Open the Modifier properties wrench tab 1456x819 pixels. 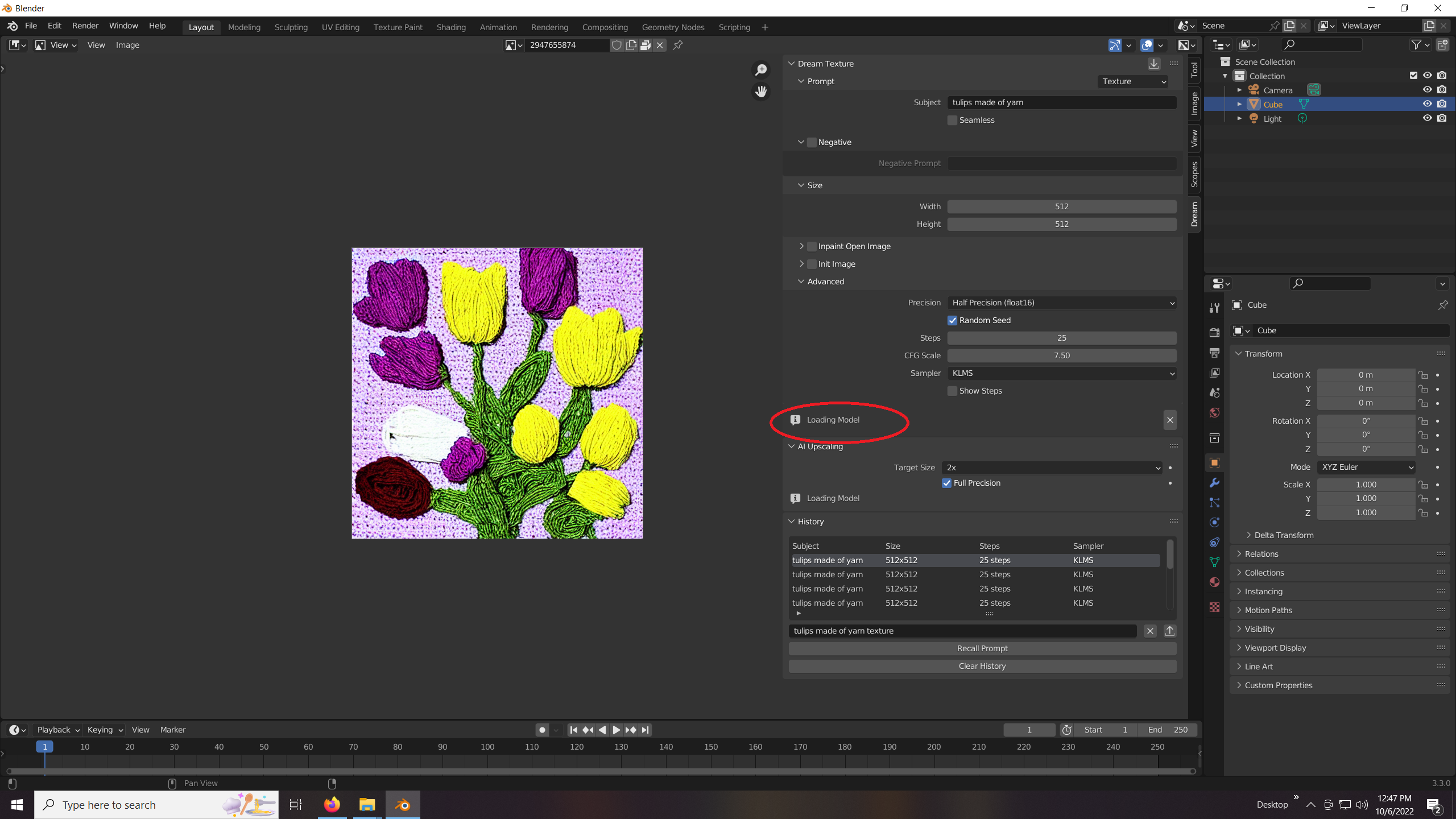click(x=1214, y=483)
